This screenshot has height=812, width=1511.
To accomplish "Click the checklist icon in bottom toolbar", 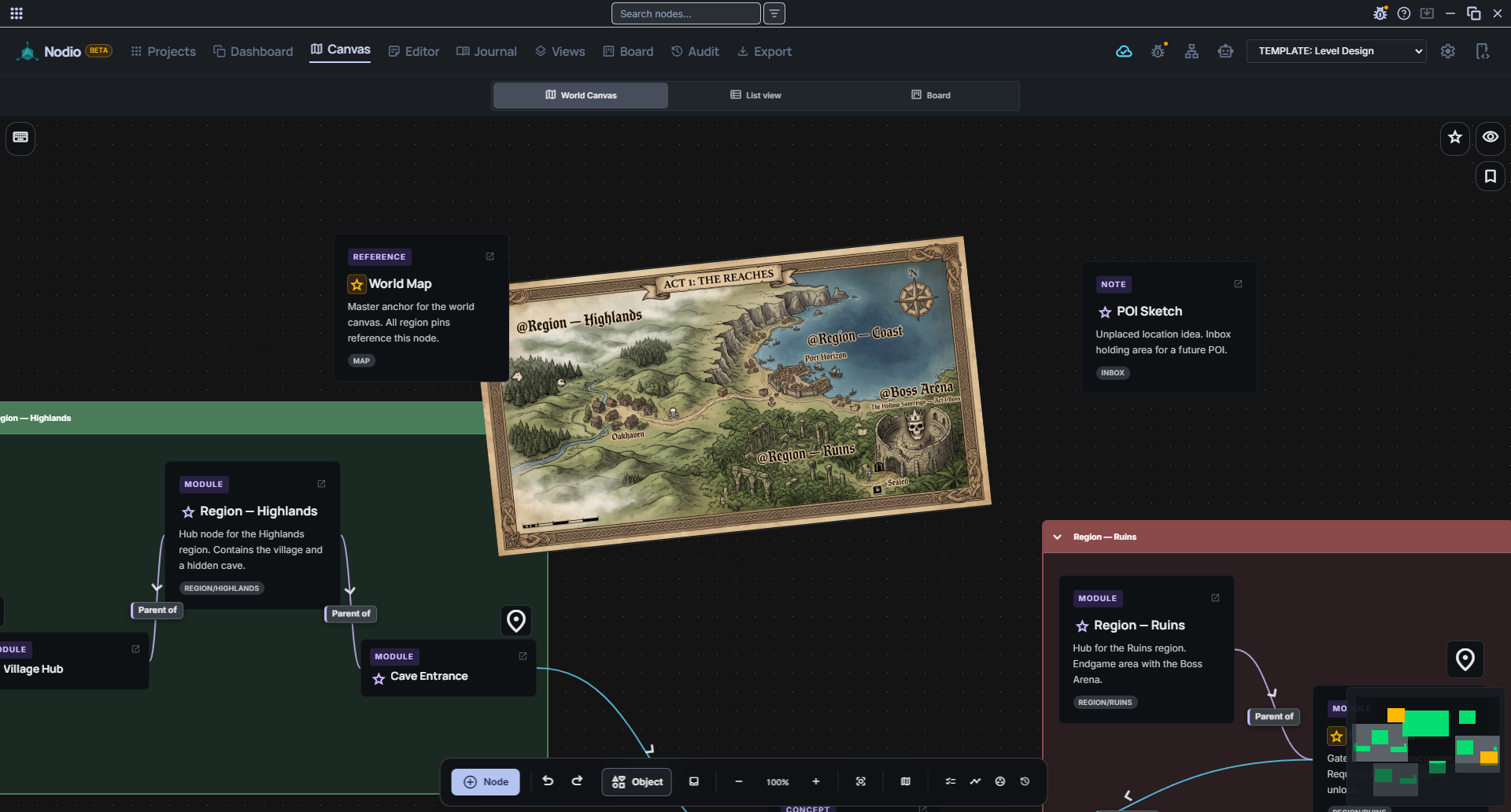I will 951,781.
